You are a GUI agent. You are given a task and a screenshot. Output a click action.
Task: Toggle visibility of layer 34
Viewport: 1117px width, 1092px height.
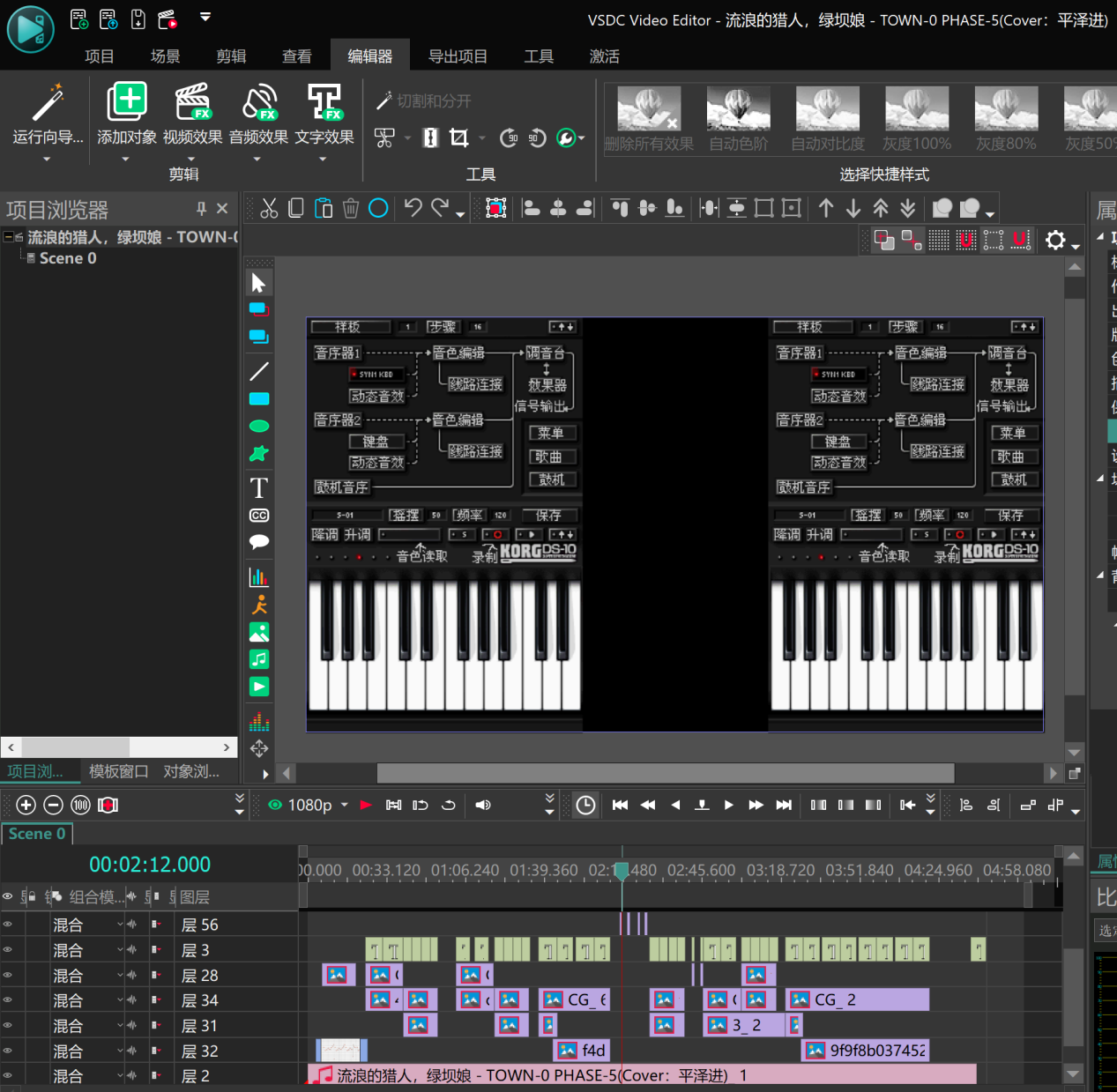[x=8, y=1000]
